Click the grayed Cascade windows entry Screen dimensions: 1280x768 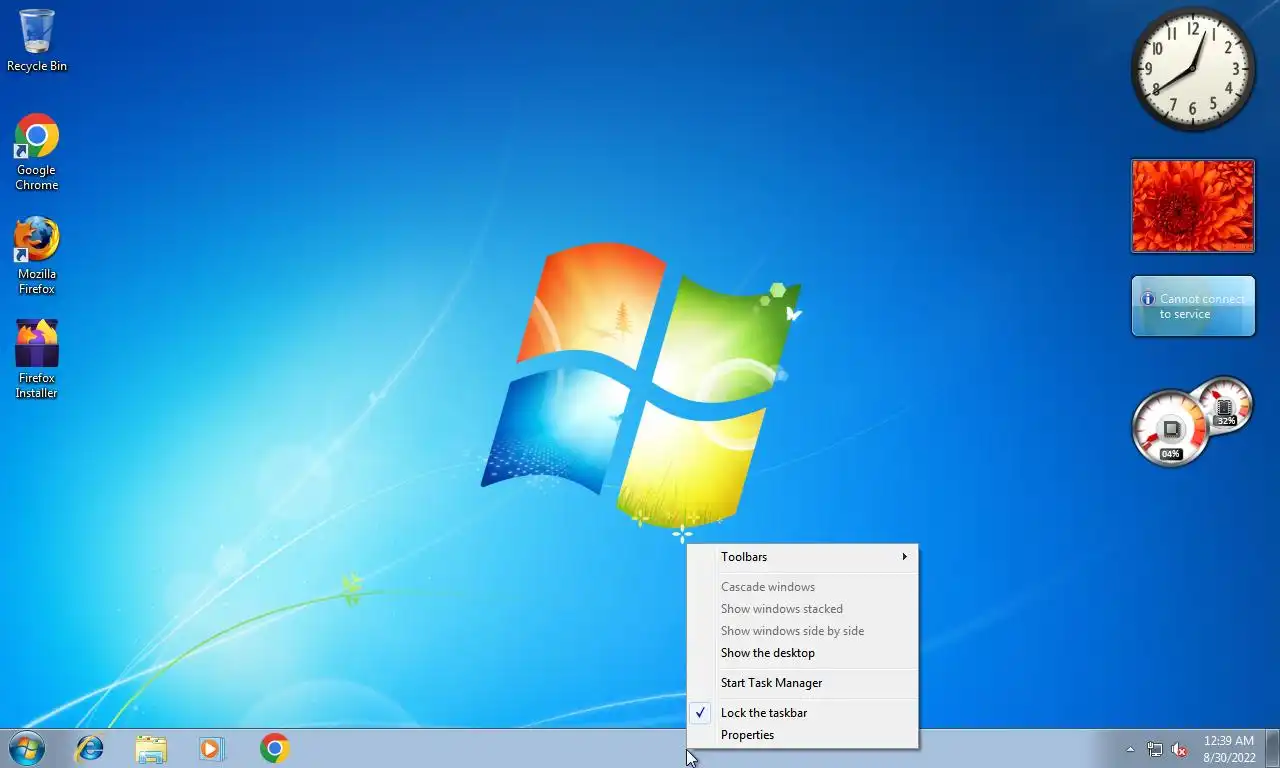point(802,587)
